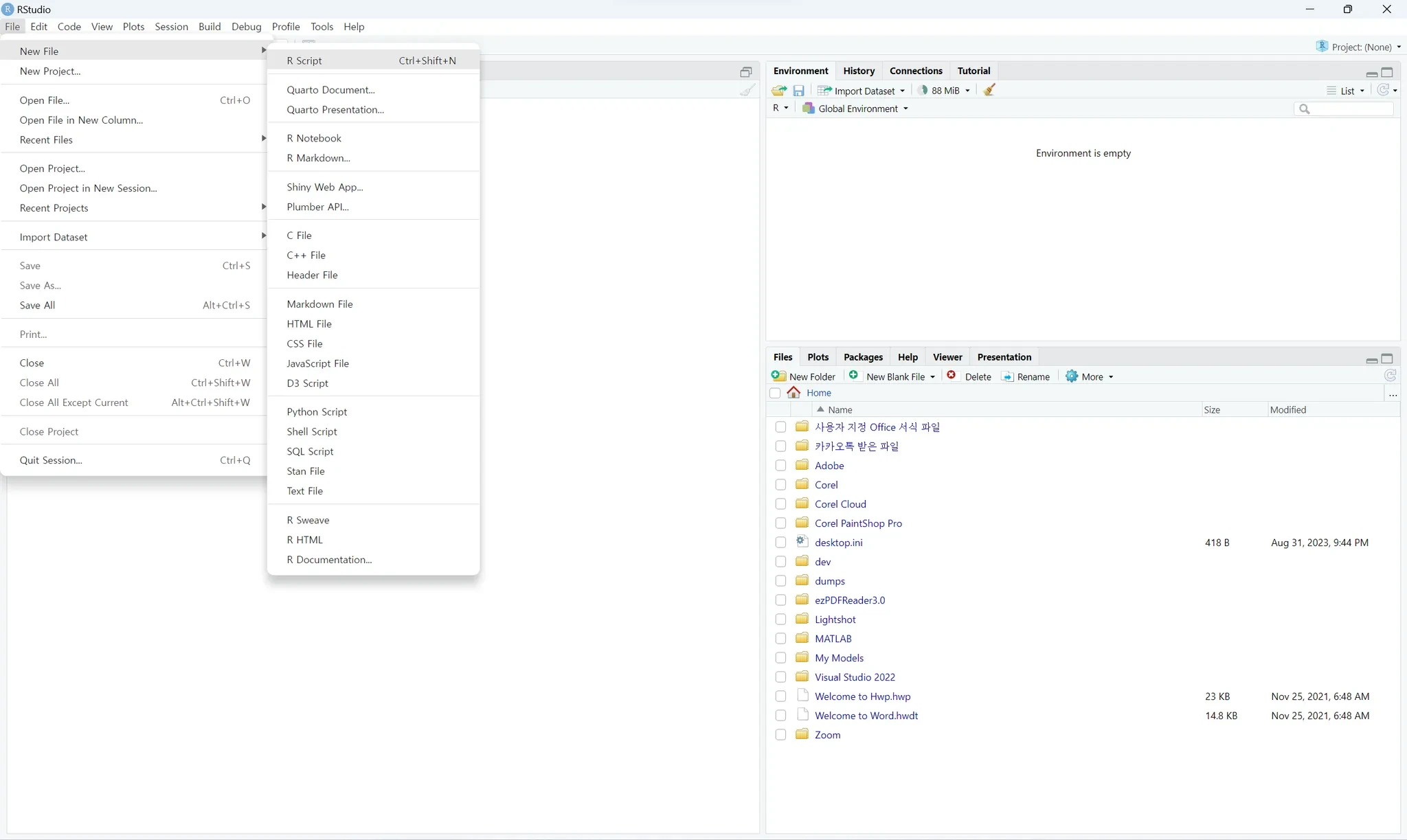Open the Visual Studio 2022 folder link
The image size is (1407, 840).
tap(855, 677)
